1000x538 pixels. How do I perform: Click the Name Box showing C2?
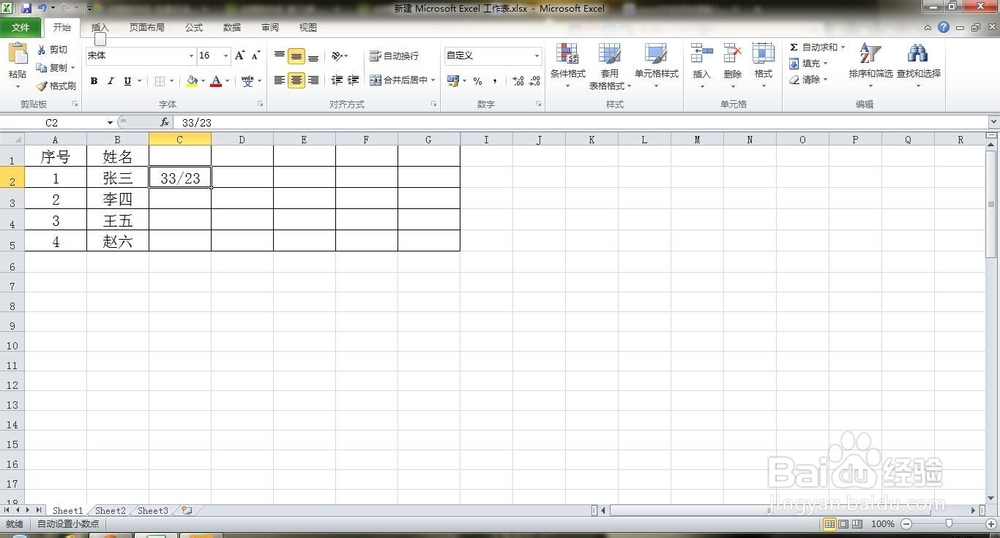(x=54, y=122)
